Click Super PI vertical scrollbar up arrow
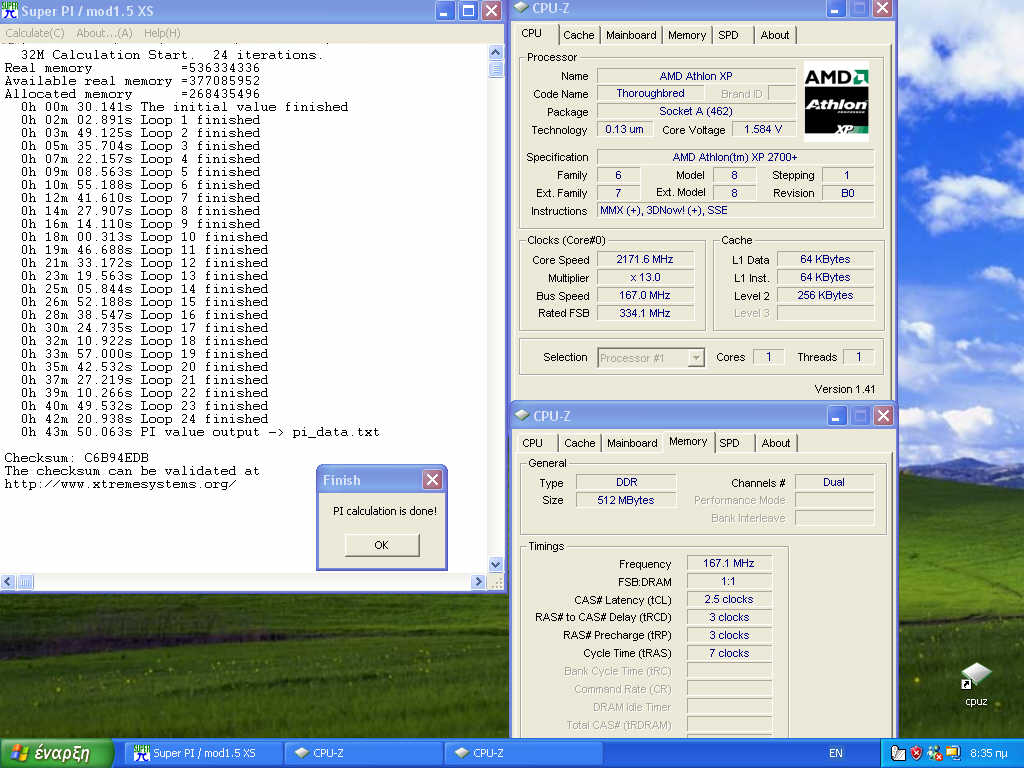Screen dimensions: 1024x768 click(x=496, y=52)
